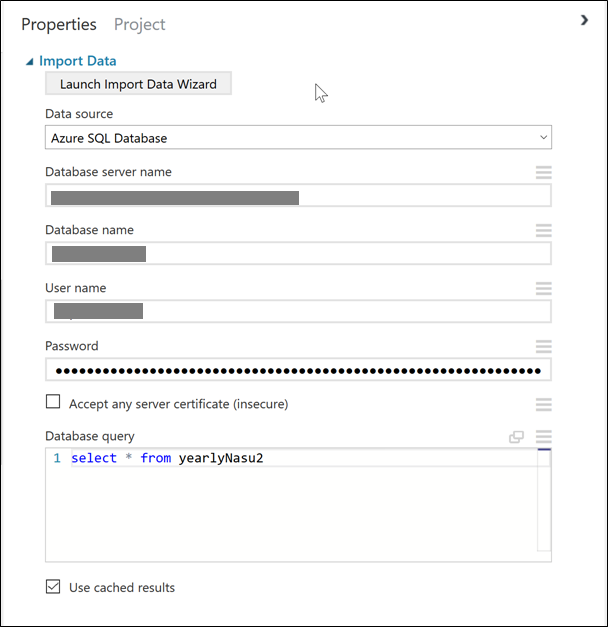Collapse the properties pane with the arrow
Screen dimensions: 608x627
584,20
